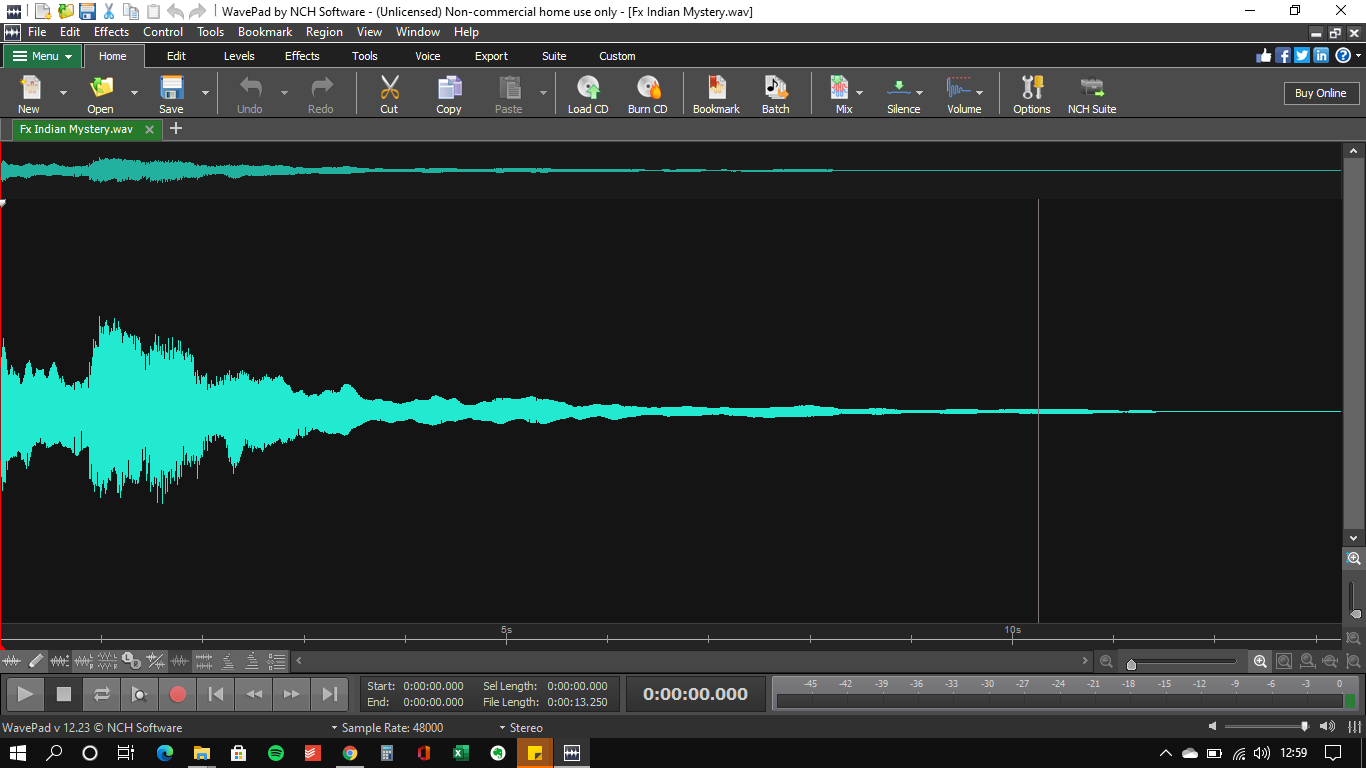
Task: Open the Windows Start menu
Action: coord(18,753)
